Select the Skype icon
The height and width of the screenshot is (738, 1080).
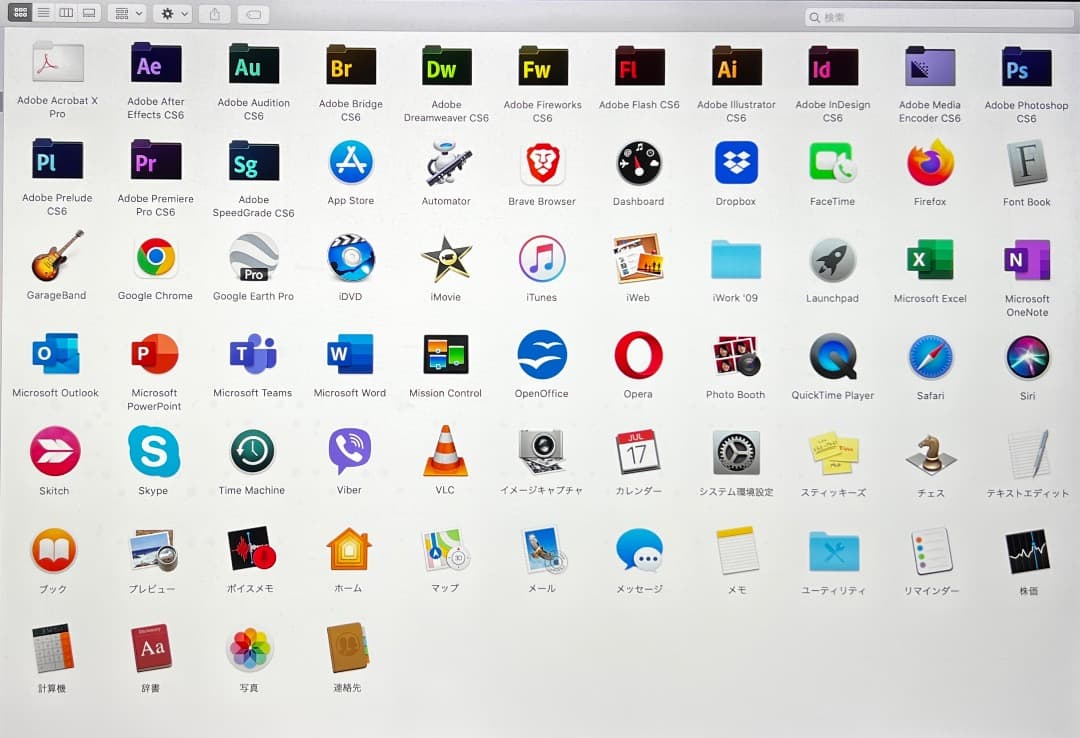coord(154,452)
